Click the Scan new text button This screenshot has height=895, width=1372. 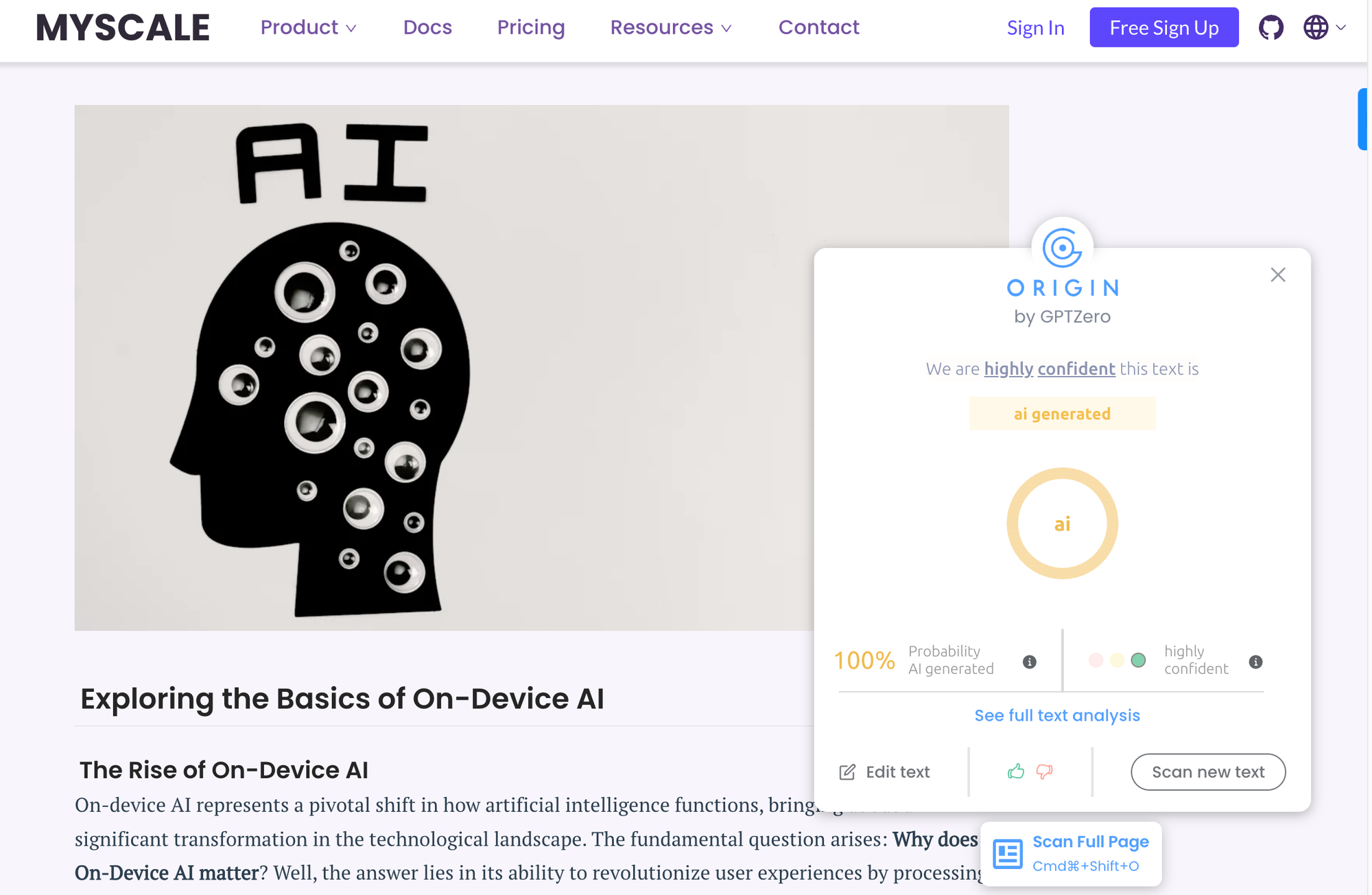[1208, 771]
